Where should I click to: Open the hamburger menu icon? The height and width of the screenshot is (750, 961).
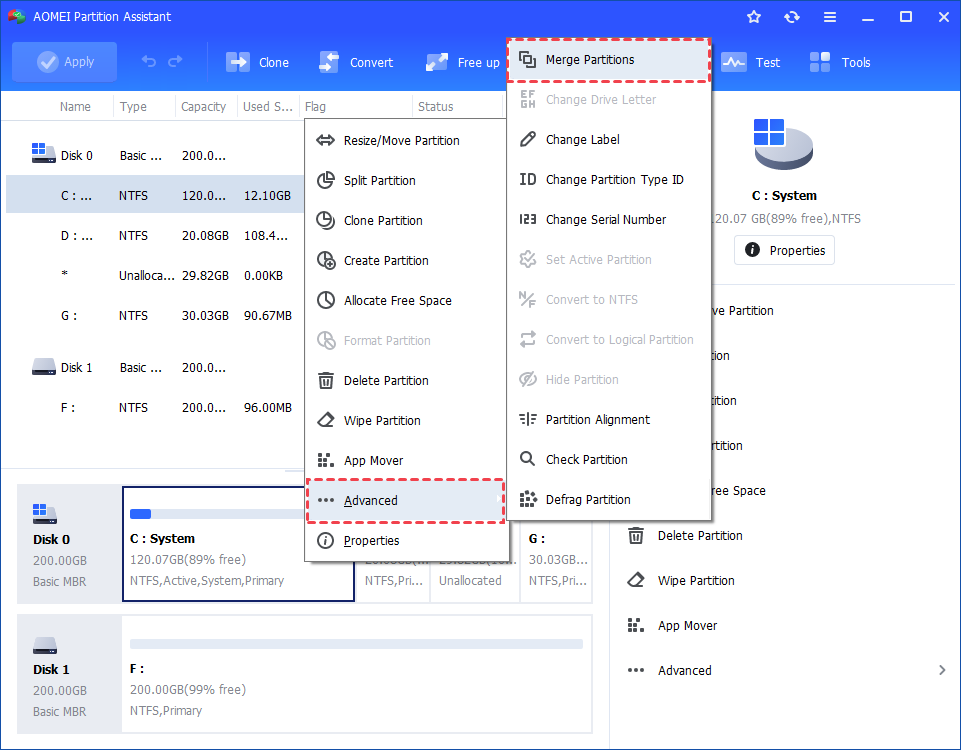pos(830,17)
